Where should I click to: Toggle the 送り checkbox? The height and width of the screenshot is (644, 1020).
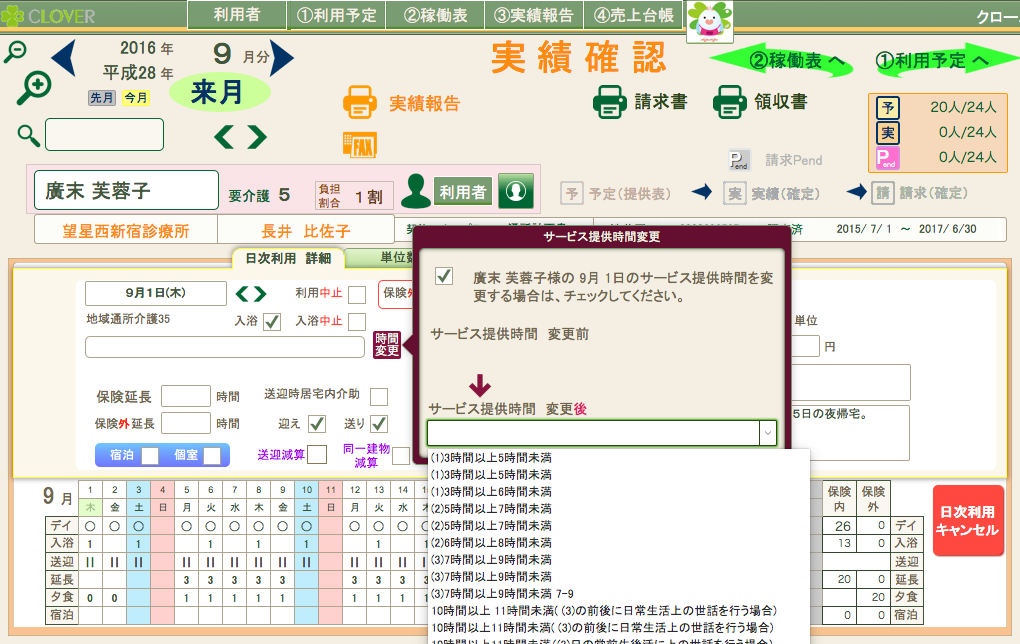coord(379,424)
